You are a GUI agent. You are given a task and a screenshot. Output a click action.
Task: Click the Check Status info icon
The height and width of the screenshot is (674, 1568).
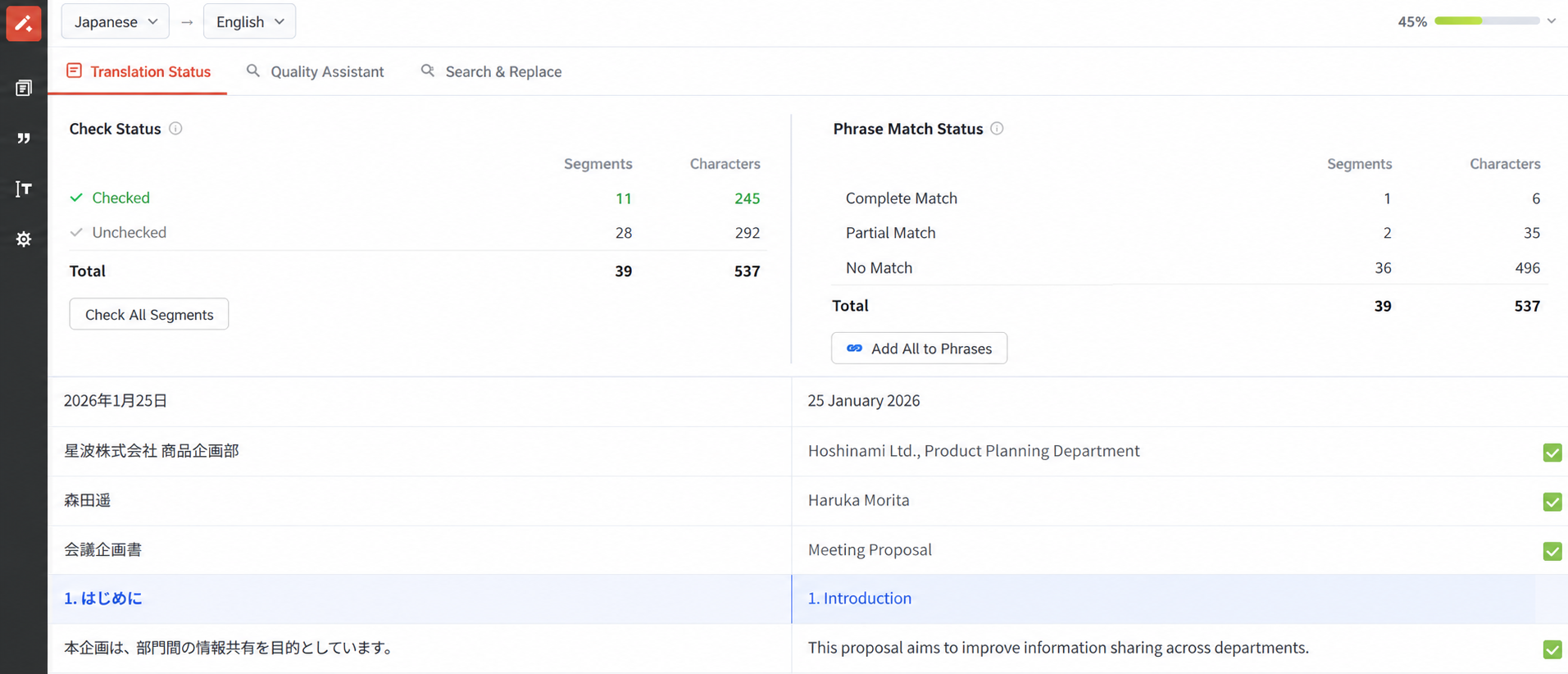tap(175, 129)
